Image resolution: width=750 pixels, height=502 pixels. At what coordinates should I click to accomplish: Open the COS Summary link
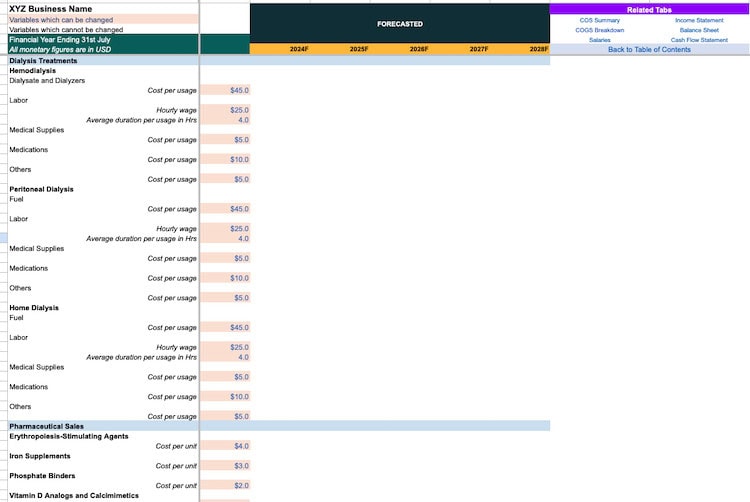pos(599,20)
